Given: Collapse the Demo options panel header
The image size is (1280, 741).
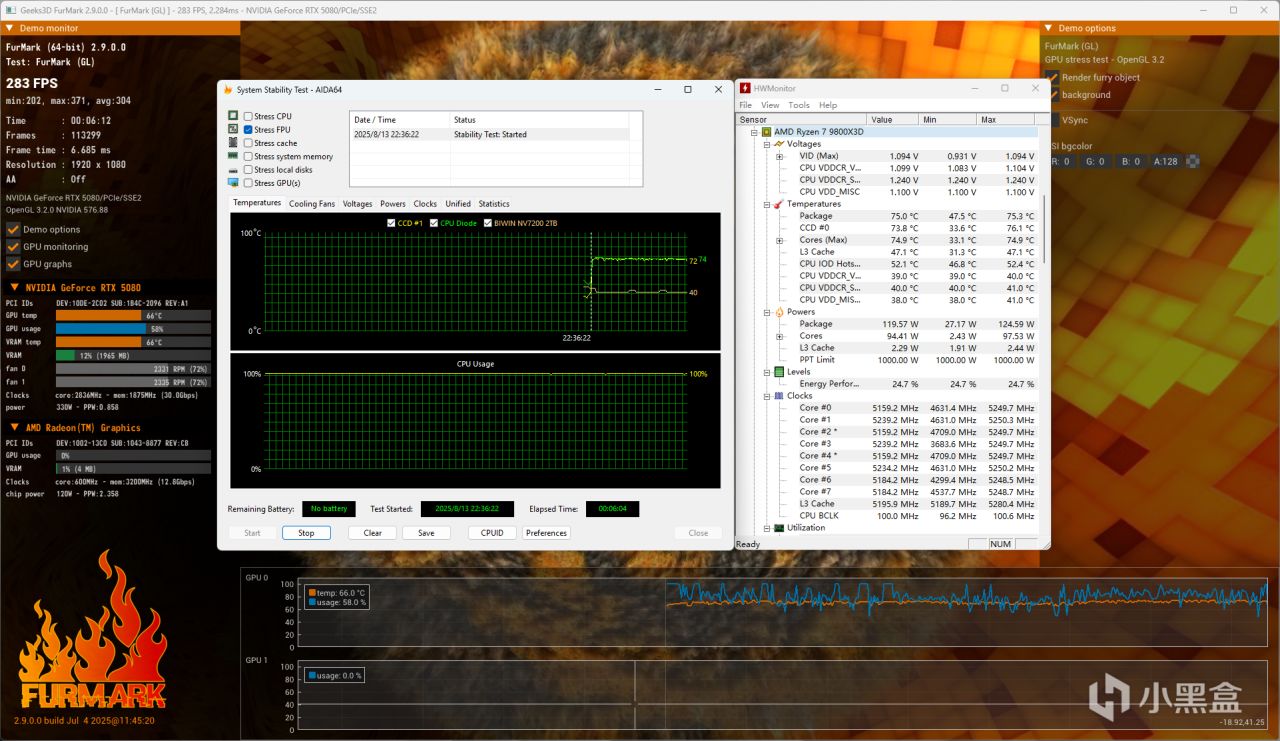Looking at the screenshot, I should click(1049, 28).
